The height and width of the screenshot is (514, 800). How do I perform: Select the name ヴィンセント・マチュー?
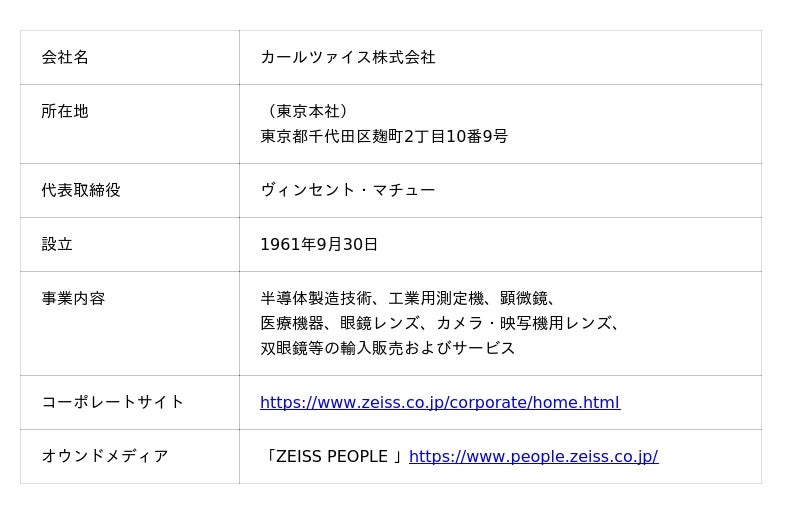click(347, 190)
